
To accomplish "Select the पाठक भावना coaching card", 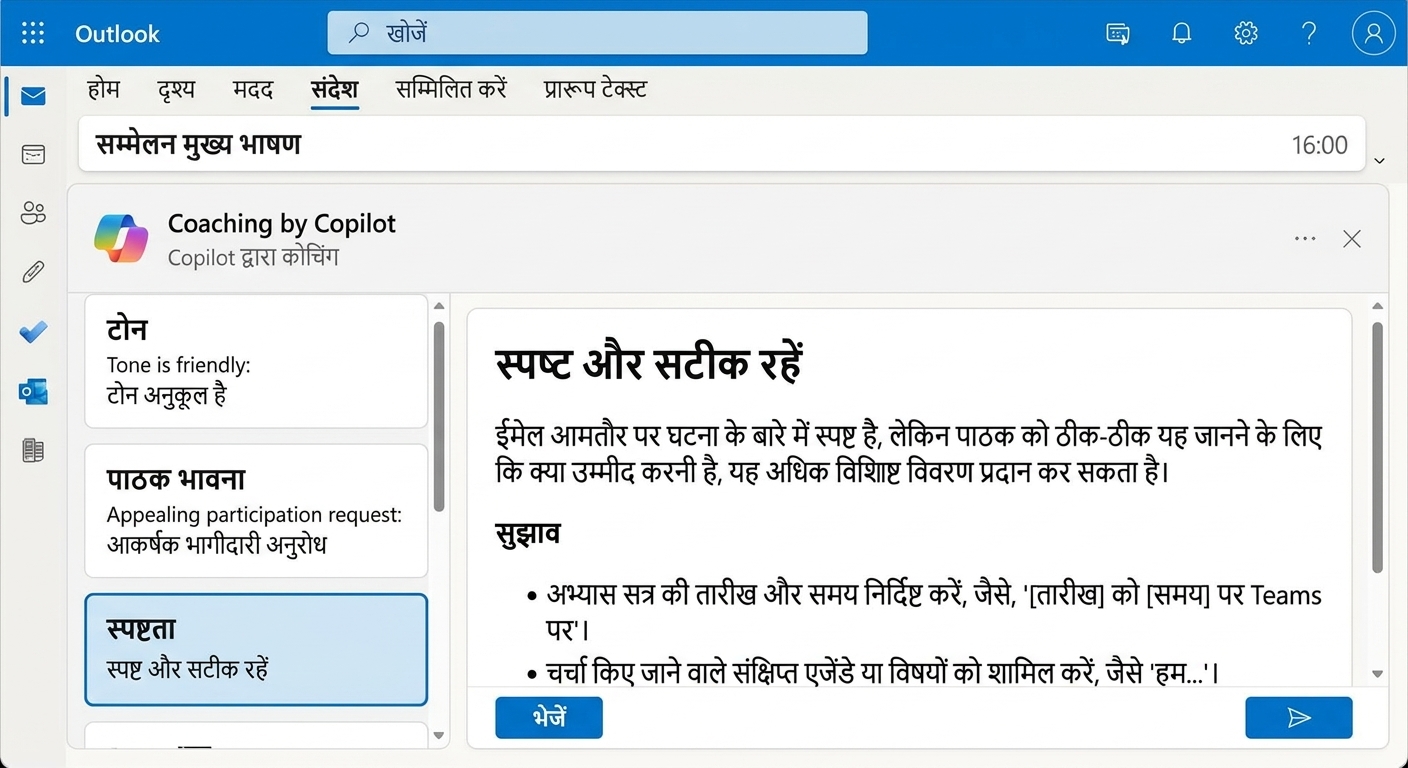I will 256,511.
